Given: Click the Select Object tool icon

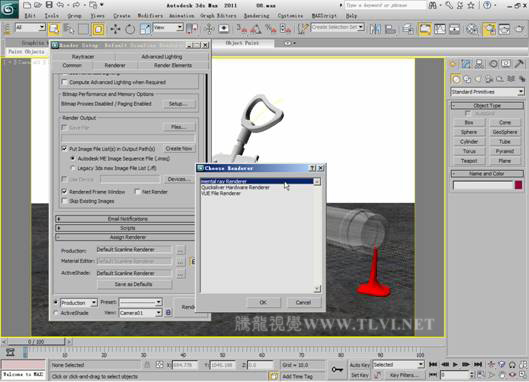Looking at the screenshot, I should point(54,29).
